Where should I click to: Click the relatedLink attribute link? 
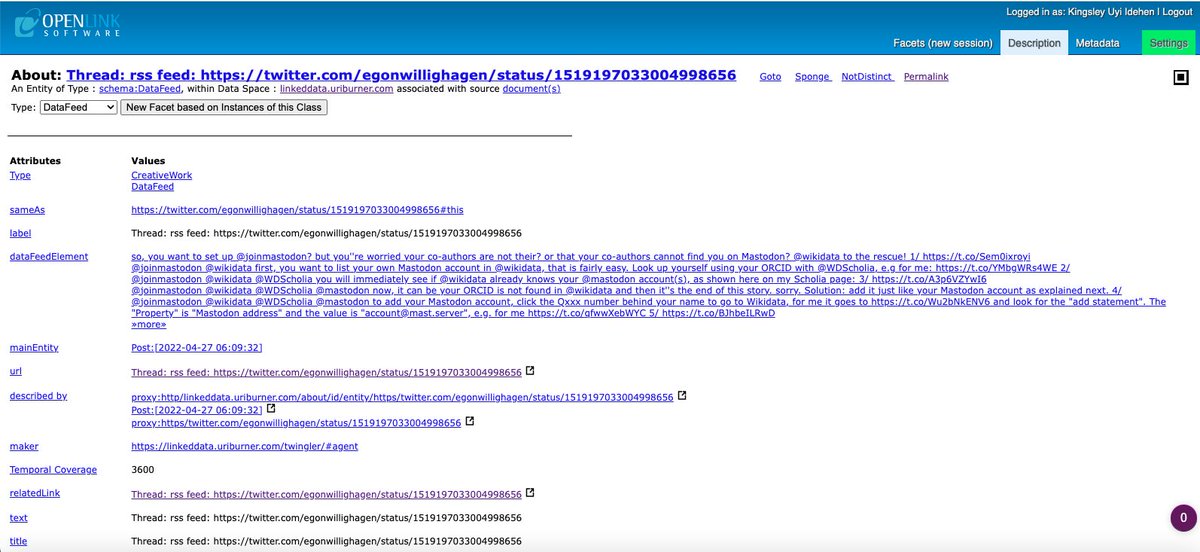tap(36, 494)
